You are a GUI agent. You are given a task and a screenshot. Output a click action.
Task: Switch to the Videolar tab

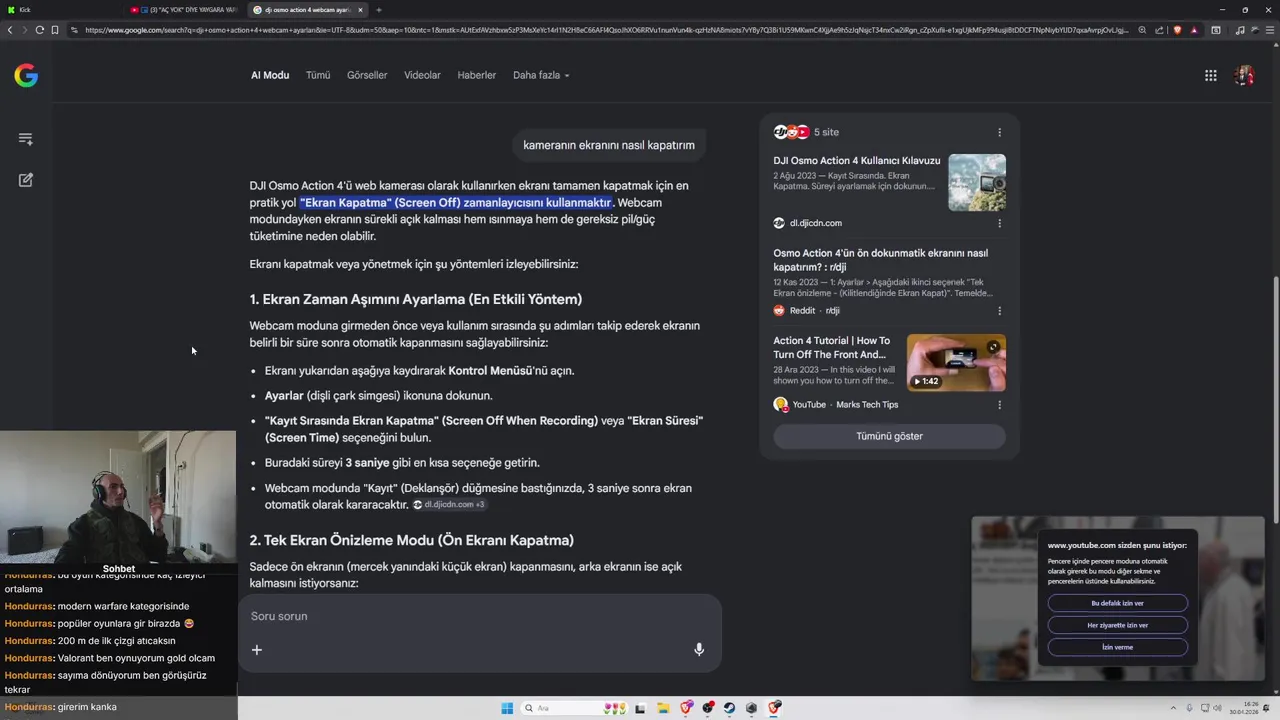click(x=422, y=75)
